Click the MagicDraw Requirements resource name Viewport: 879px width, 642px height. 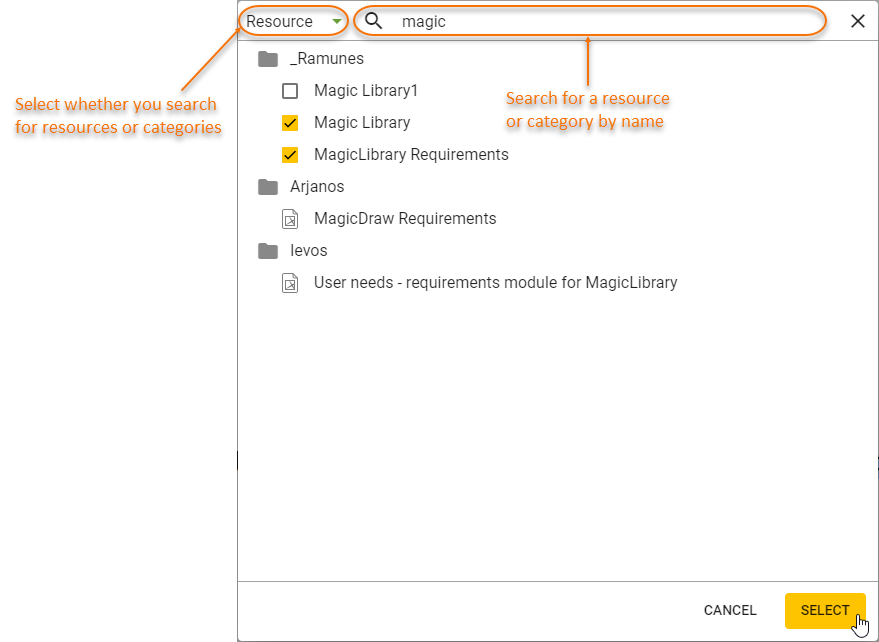[405, 219]
